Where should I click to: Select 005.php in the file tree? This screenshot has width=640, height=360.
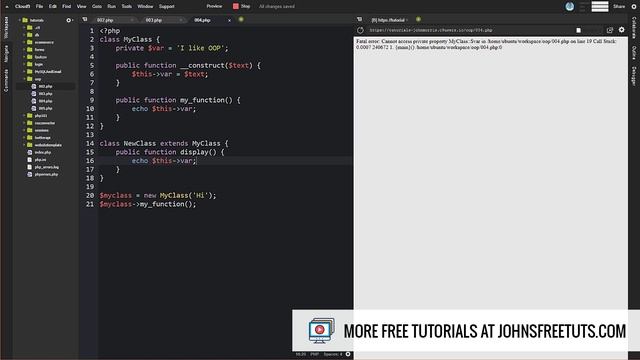(x=45, y=108)
